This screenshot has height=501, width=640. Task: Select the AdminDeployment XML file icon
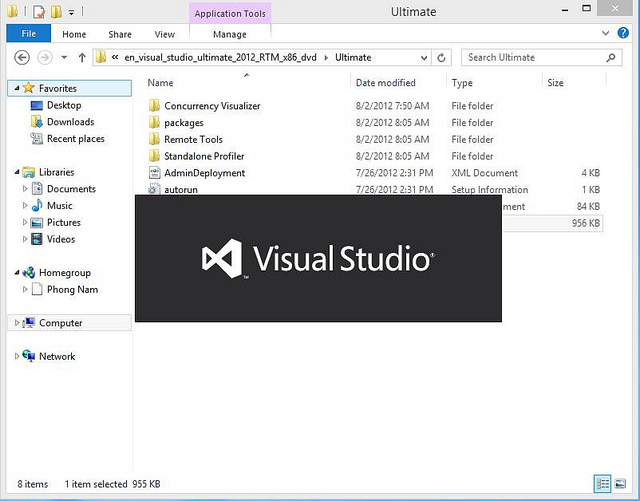[x=154, y=173]
